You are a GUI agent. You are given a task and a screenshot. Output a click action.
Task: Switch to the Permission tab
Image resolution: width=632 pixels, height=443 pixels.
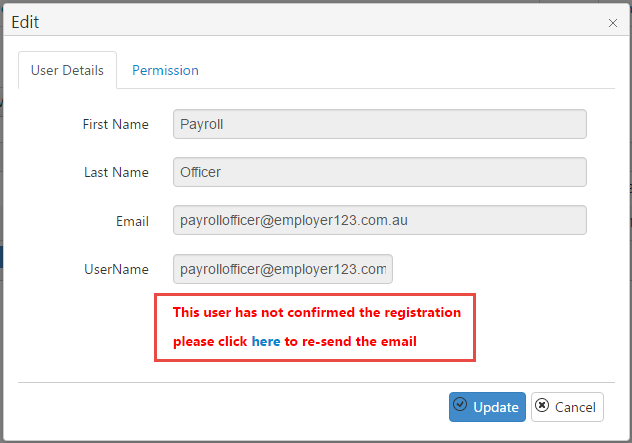tap(165, 70)
